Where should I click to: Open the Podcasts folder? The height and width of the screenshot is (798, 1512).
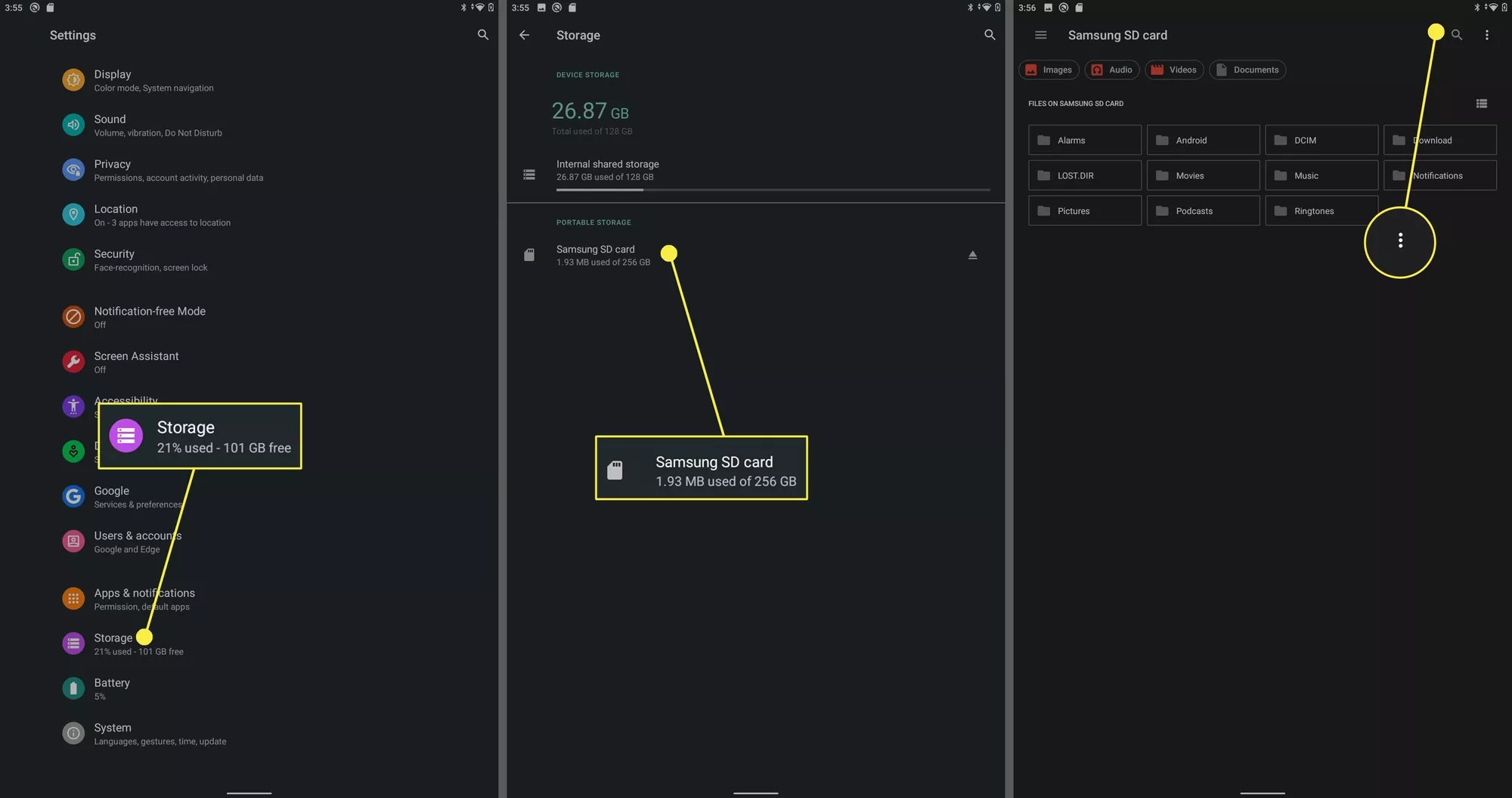pyautogui.click(x=1204, y=211)
